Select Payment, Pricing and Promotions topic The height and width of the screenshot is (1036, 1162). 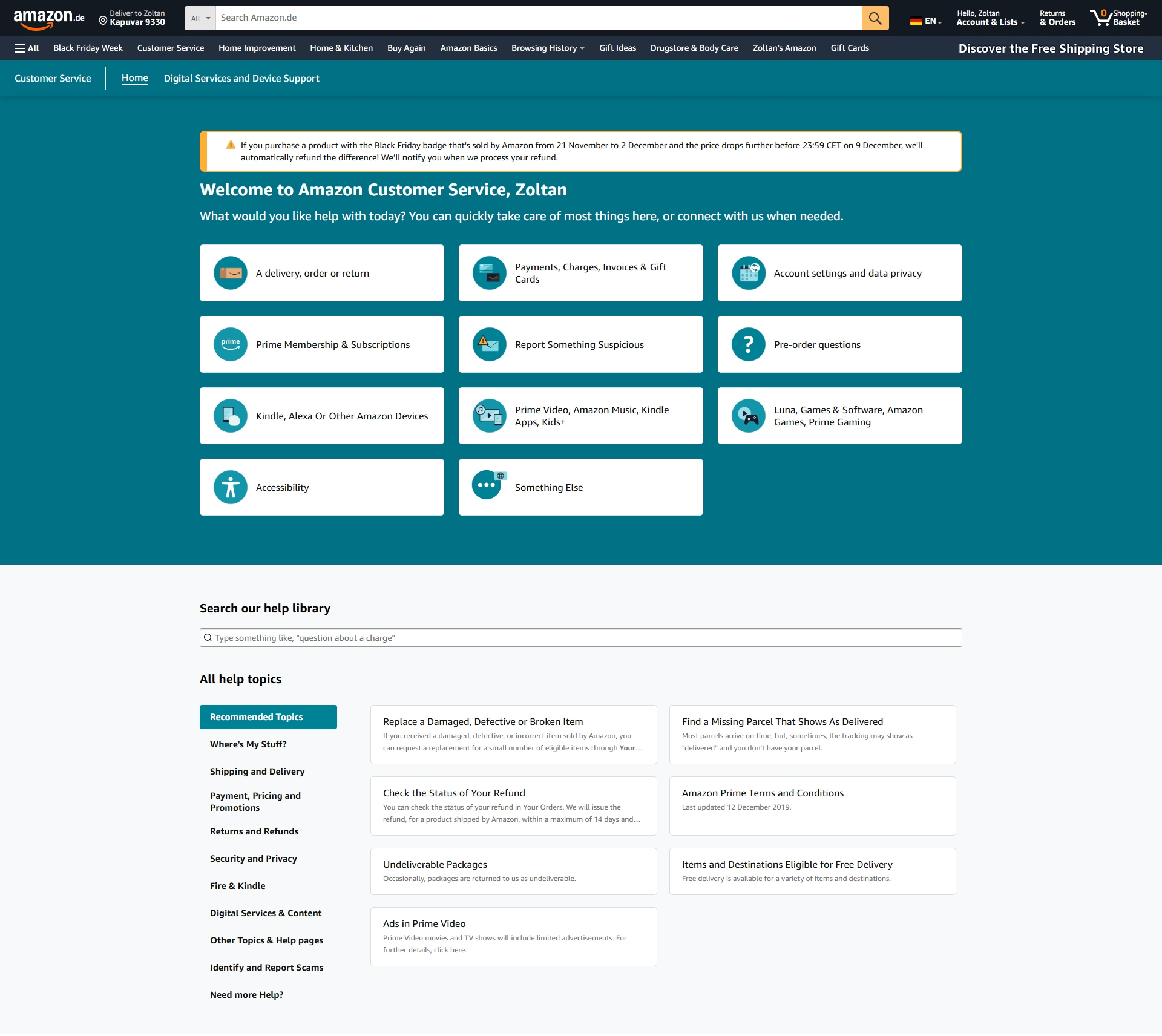(x=255, y=802)
